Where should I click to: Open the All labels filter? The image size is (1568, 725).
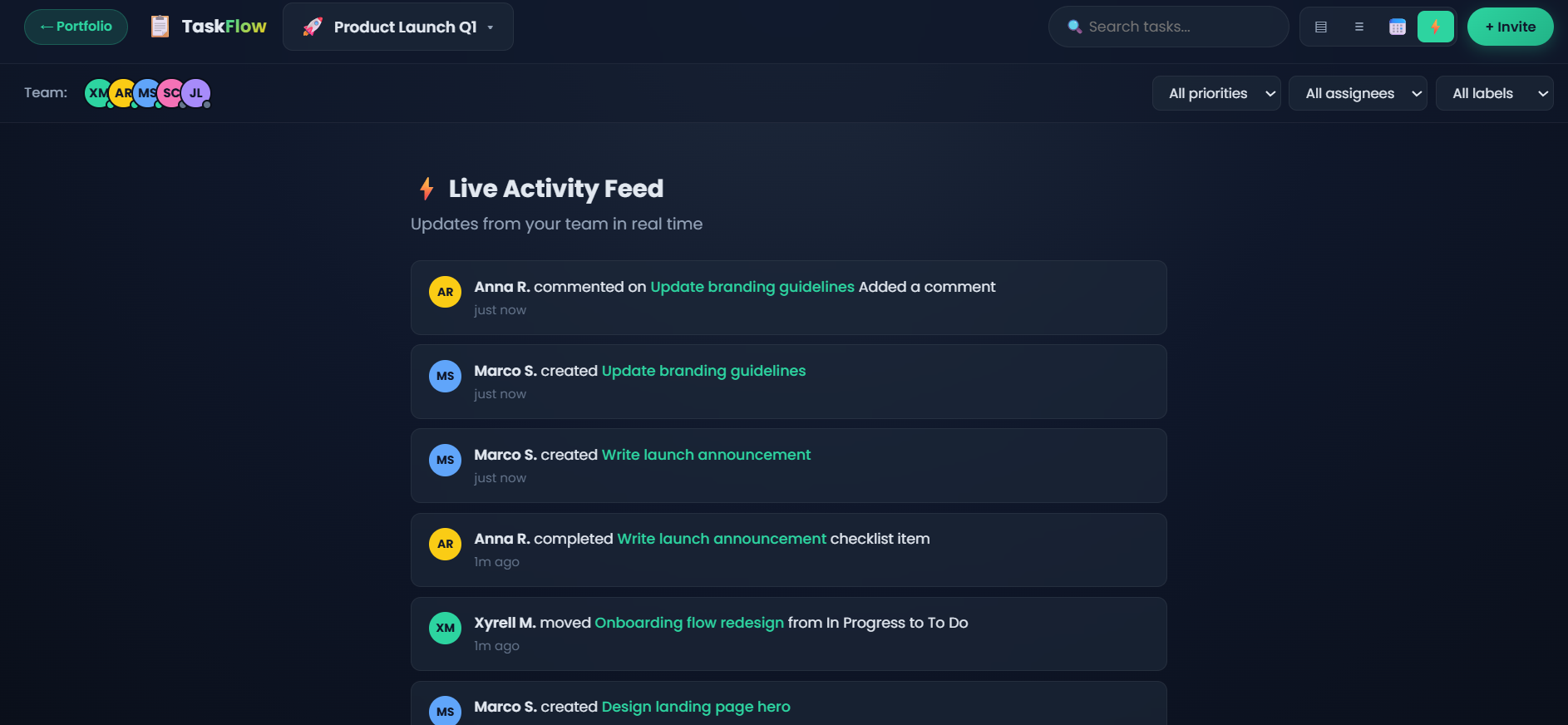(1495, 93)
